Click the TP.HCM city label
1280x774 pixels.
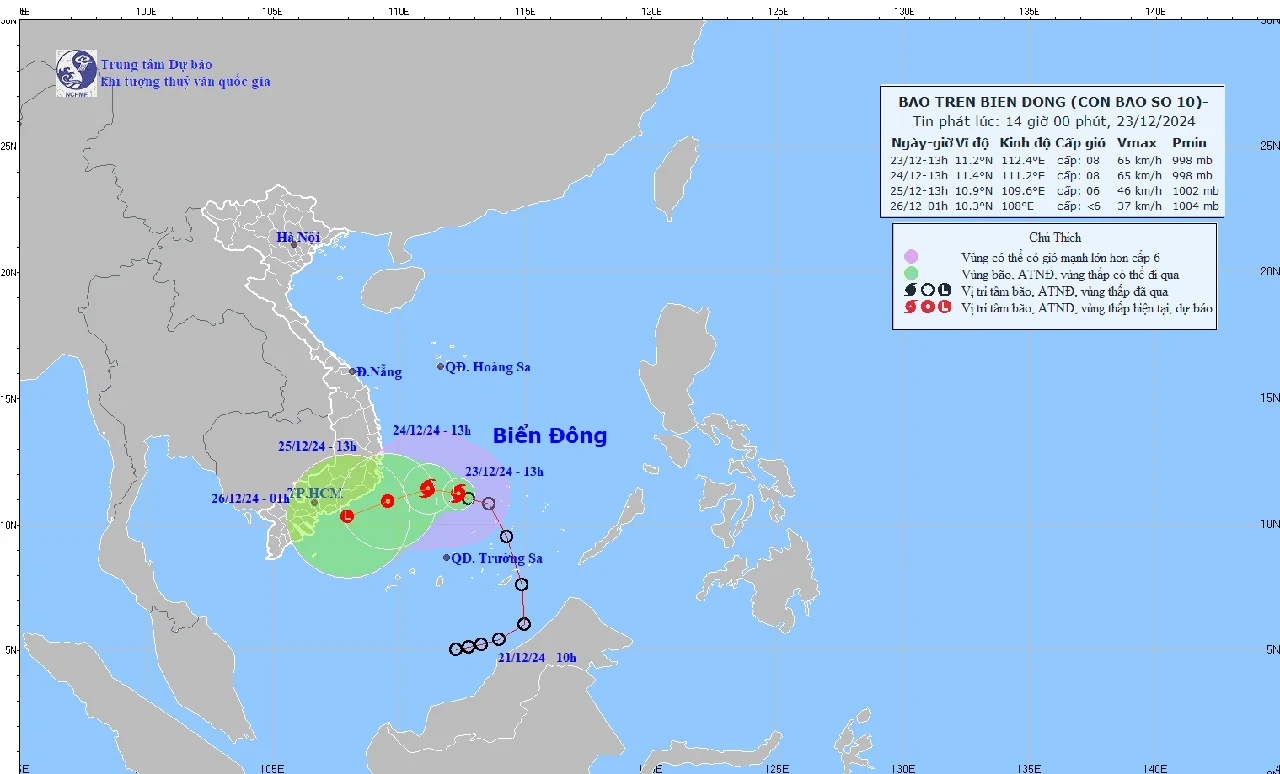point(315,492)
